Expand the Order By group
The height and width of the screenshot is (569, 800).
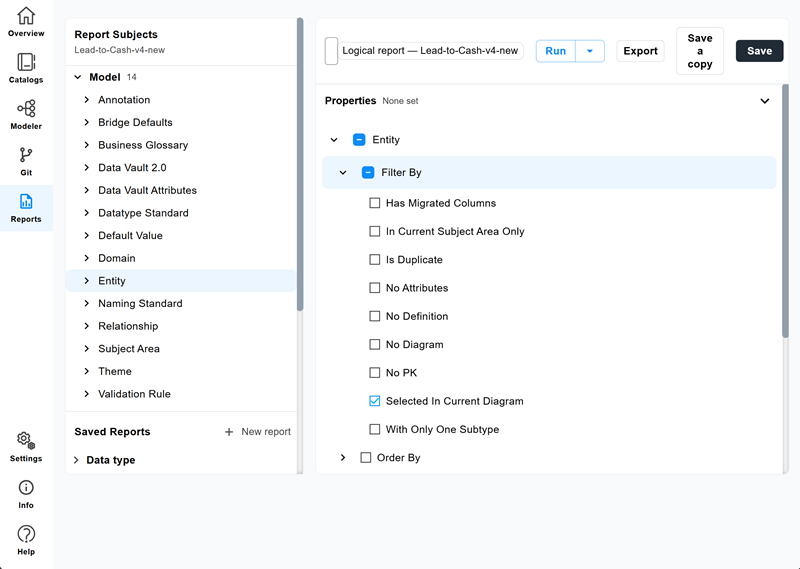point(343,458)
